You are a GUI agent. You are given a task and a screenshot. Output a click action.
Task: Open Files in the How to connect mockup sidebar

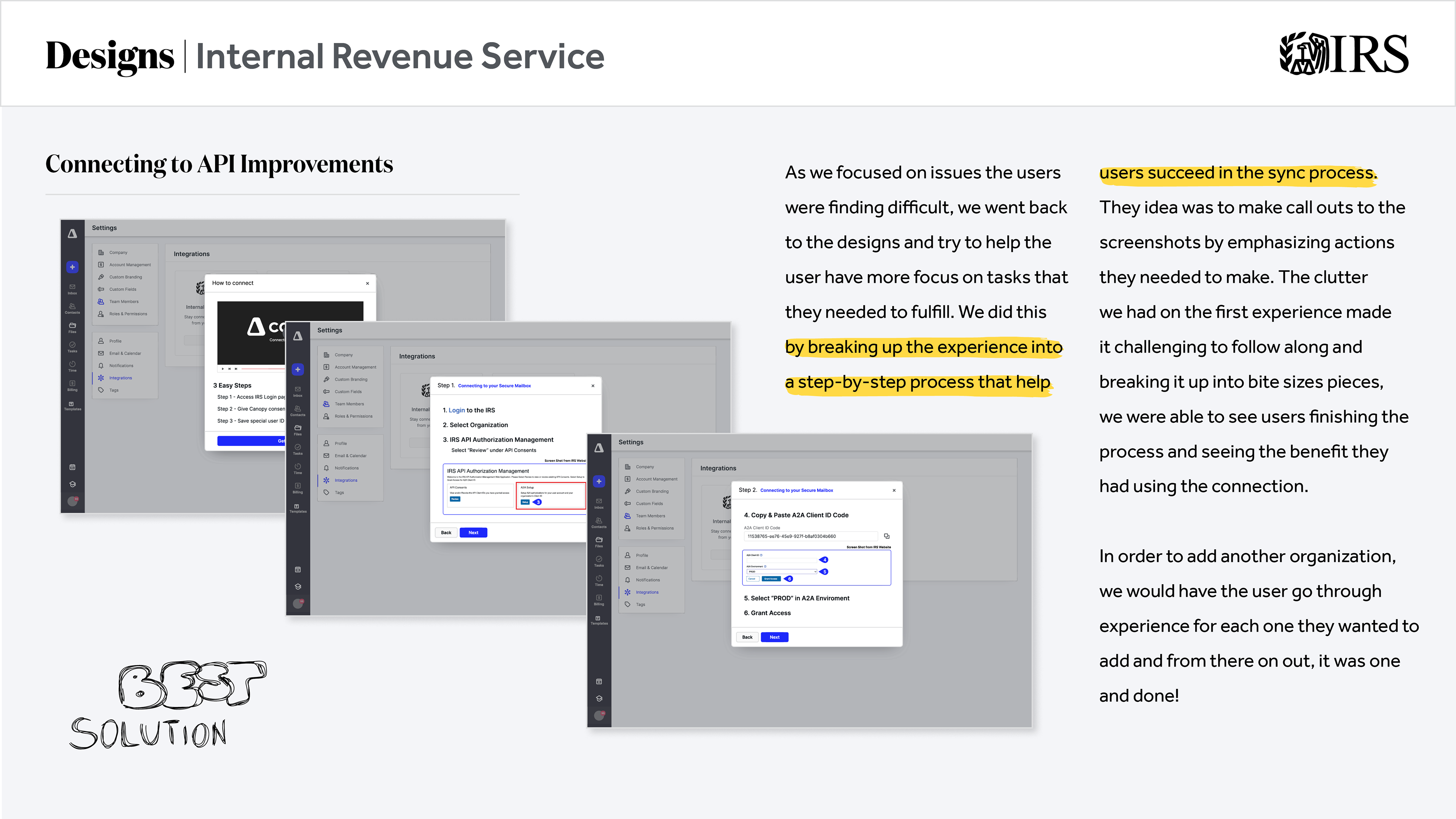click(x=72, y=328)
